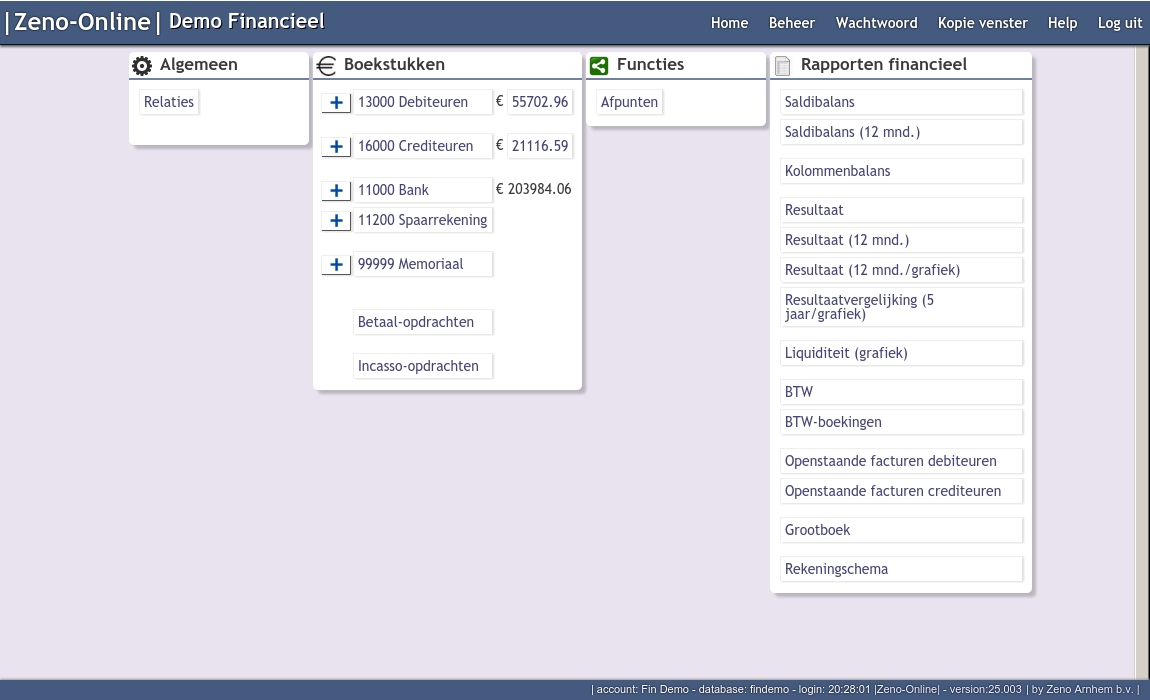Click the 55702.96 debiteuren balance amount
The height and width of the screenshot is (700, 1150).
(539, 102)
